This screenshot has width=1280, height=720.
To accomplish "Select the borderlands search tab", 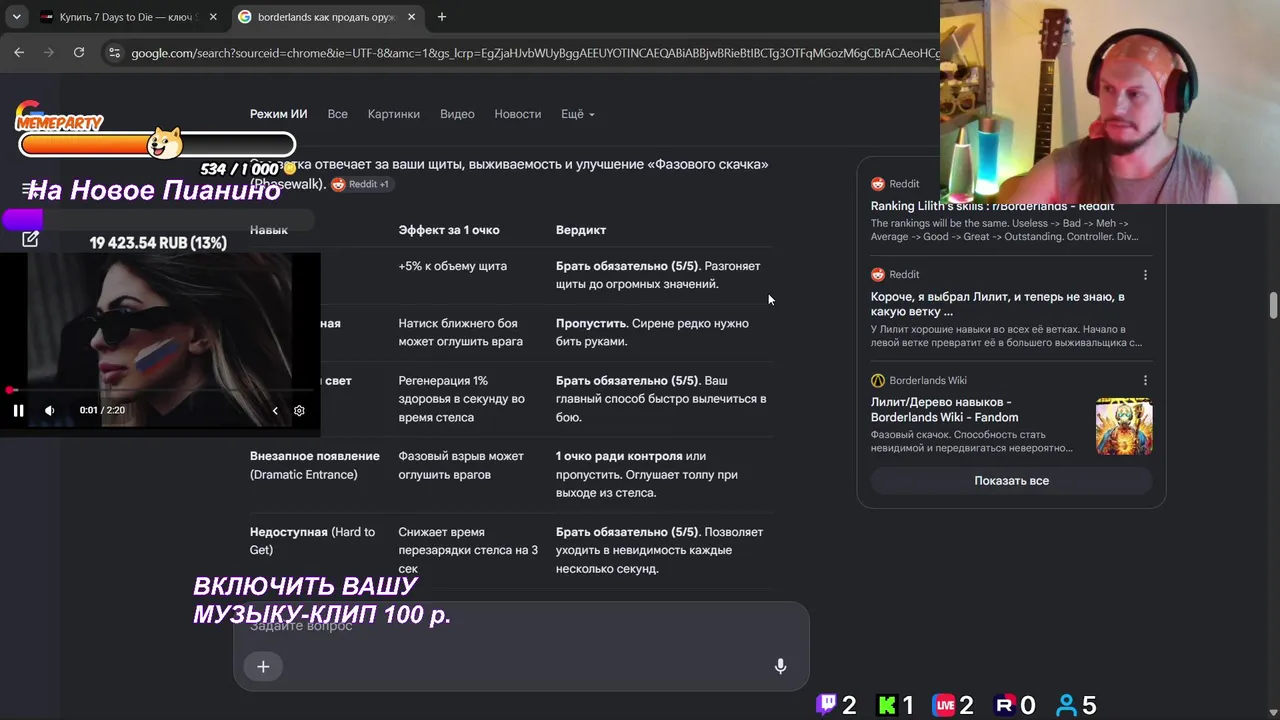I will (x=326, y=17).
